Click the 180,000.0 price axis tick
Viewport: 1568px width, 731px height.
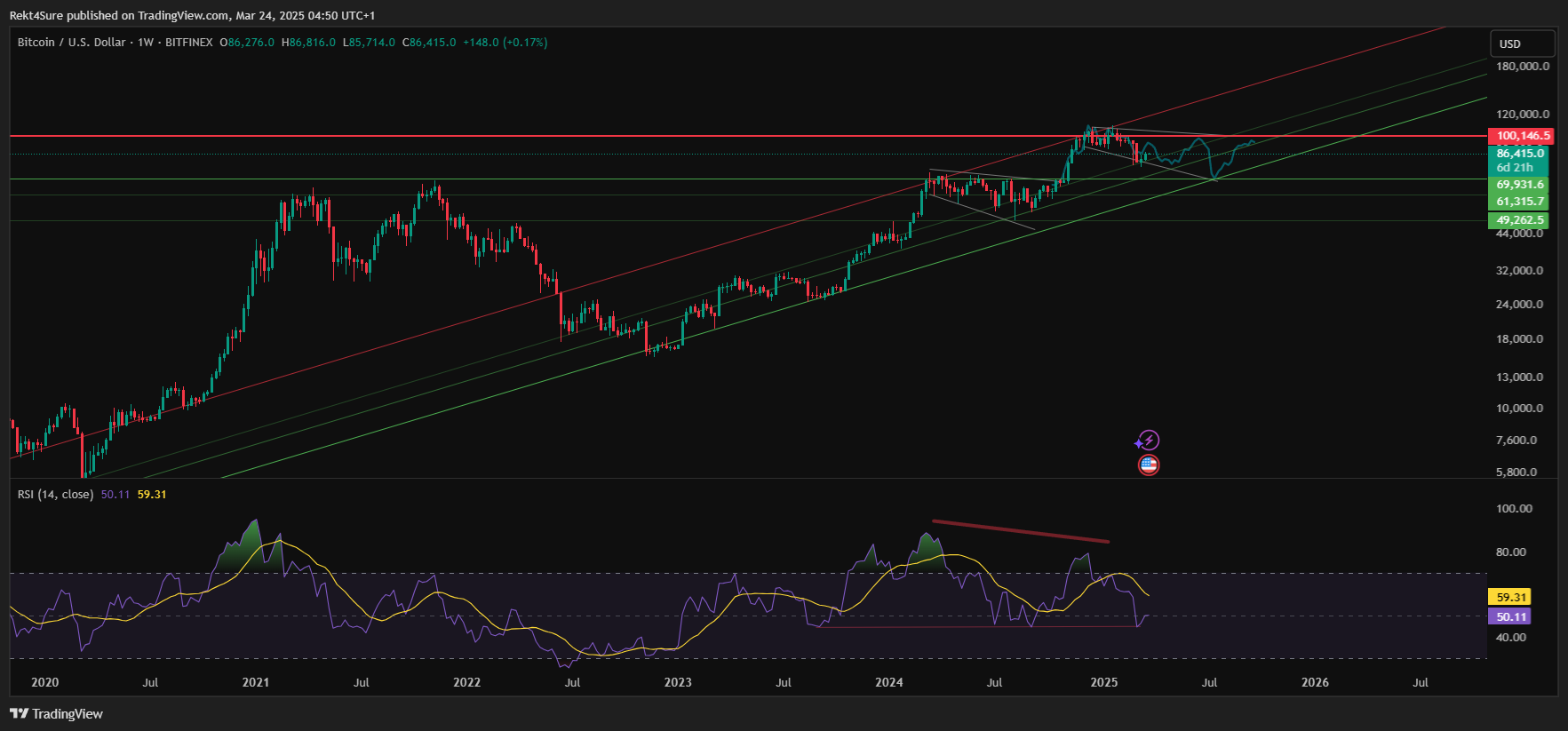click(x=1523, y=67)
